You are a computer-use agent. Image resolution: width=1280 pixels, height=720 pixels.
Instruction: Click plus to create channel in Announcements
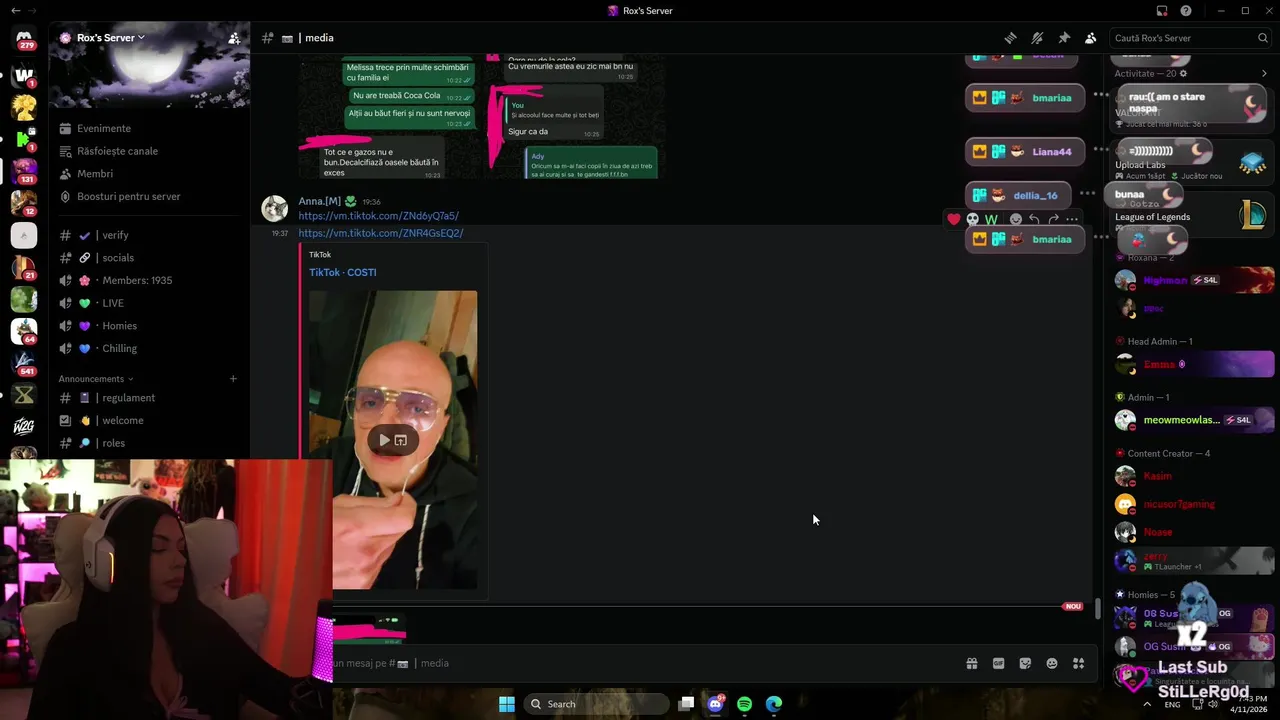tap(233, 379)
